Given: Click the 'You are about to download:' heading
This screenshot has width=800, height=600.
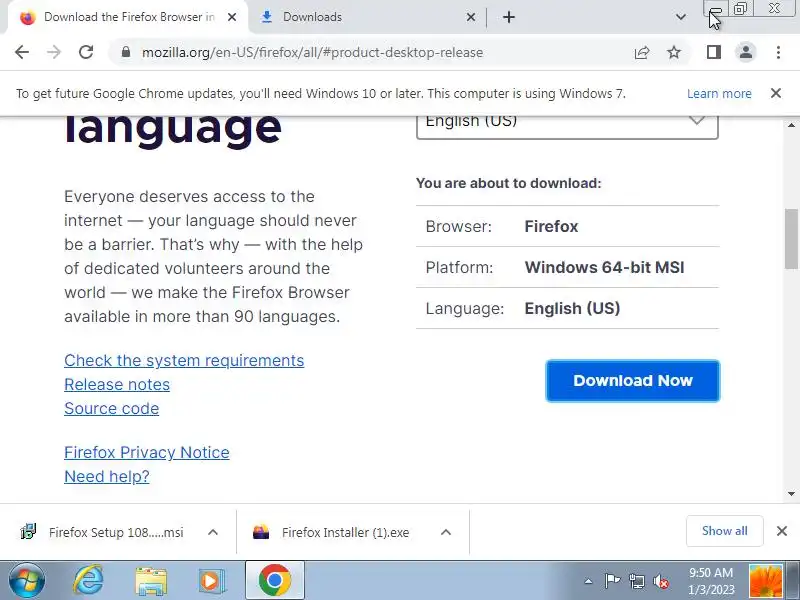Looking at the screenshot, I should click(509, 183).
